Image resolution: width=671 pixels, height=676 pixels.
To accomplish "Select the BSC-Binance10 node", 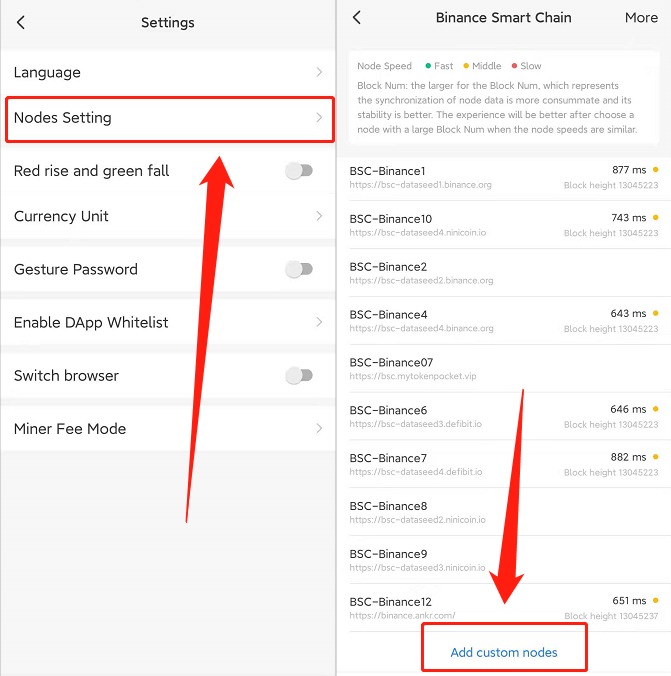I will (504, 225).
